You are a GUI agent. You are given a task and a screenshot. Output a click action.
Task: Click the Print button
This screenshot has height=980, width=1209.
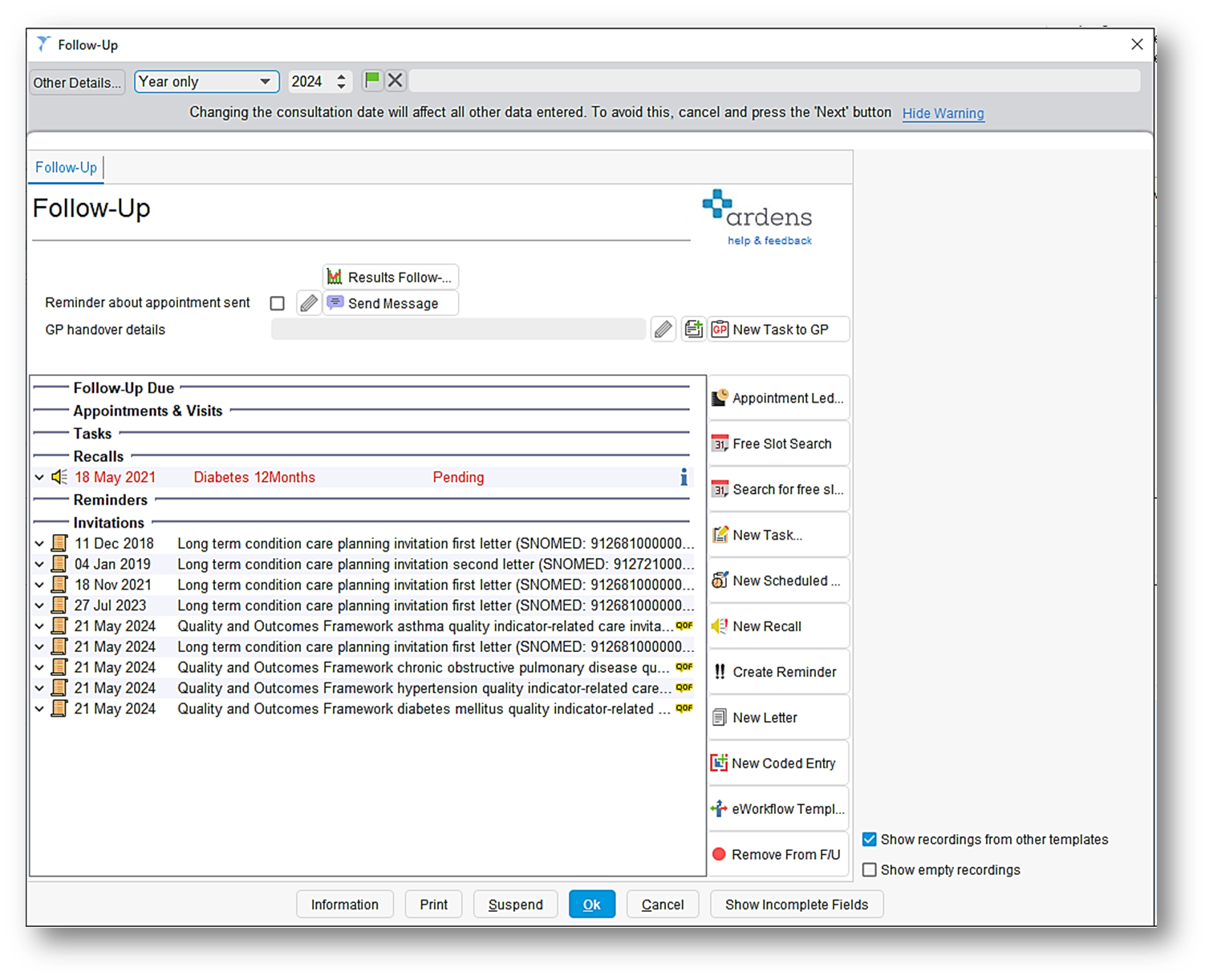tap(433, 905)
